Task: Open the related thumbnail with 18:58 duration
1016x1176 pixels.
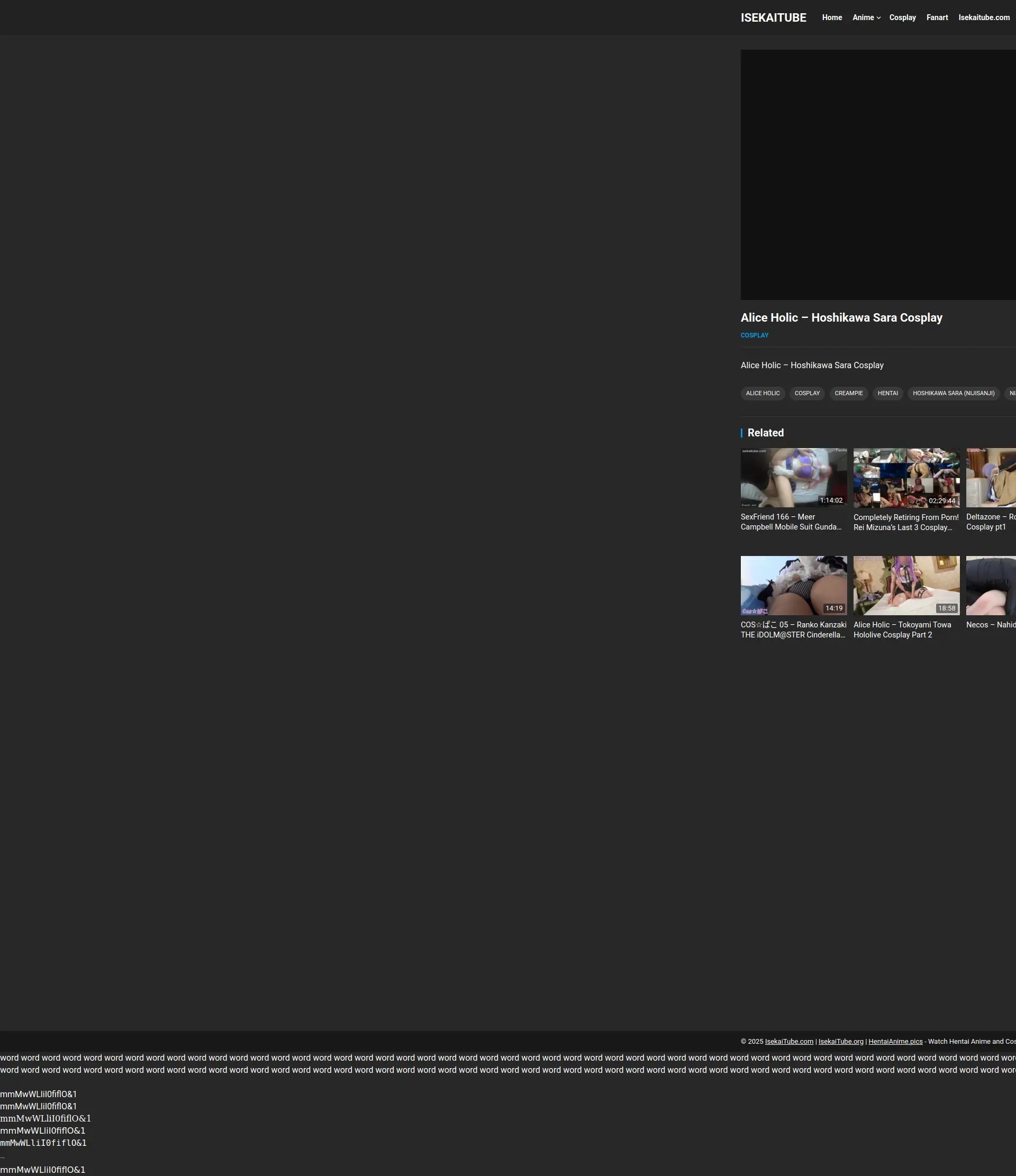Action: click(906, 585)
